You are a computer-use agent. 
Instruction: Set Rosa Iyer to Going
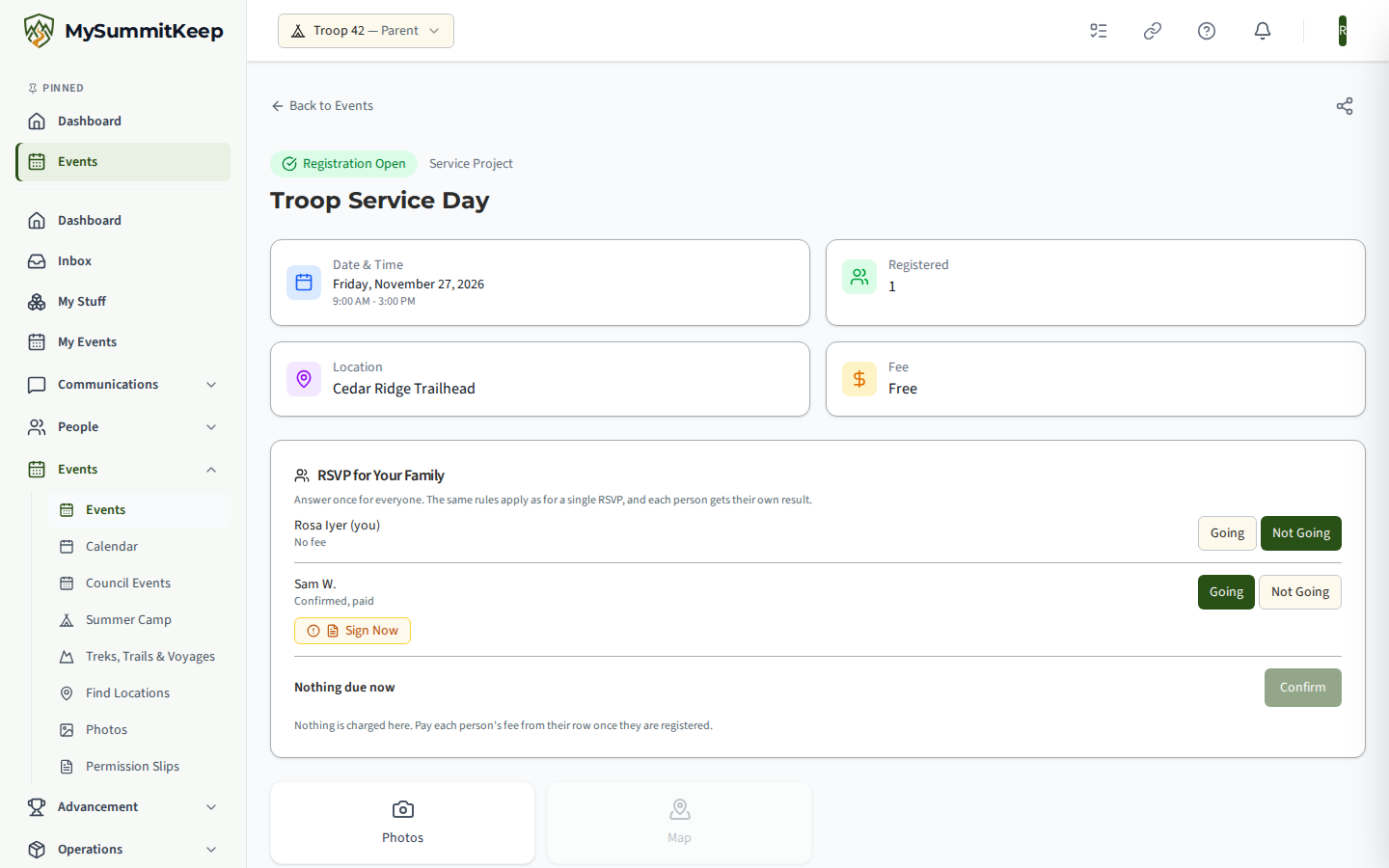pyautogui.click(x=1227, y=533)
